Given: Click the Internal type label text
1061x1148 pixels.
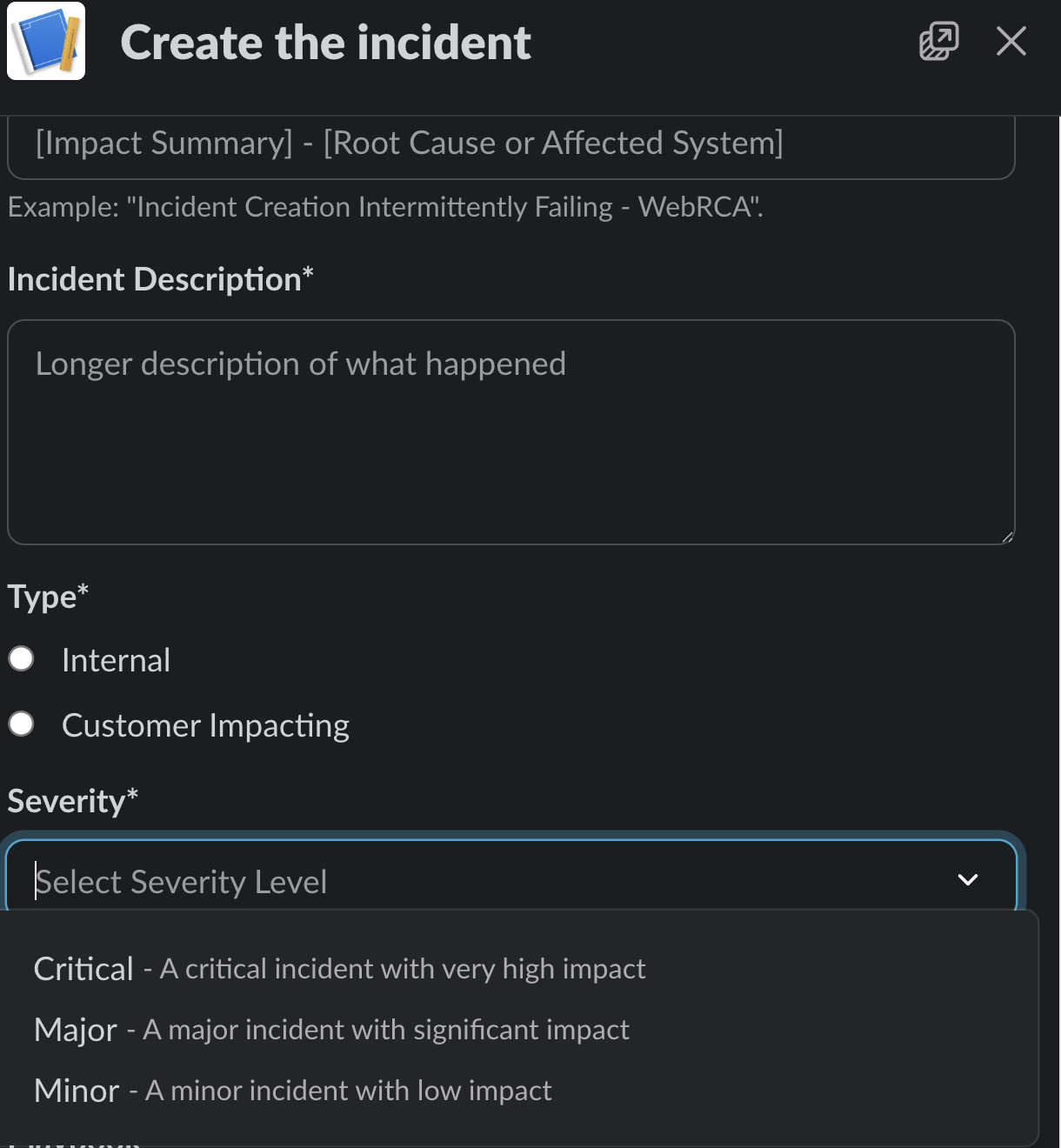Looking at the screenshot, I should tap(116, 660).
